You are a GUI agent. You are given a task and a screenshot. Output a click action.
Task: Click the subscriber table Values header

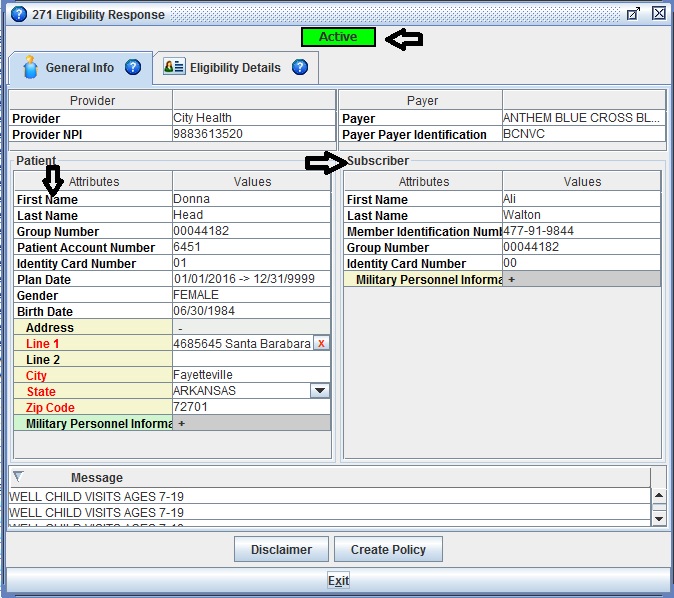click(582, 181)
